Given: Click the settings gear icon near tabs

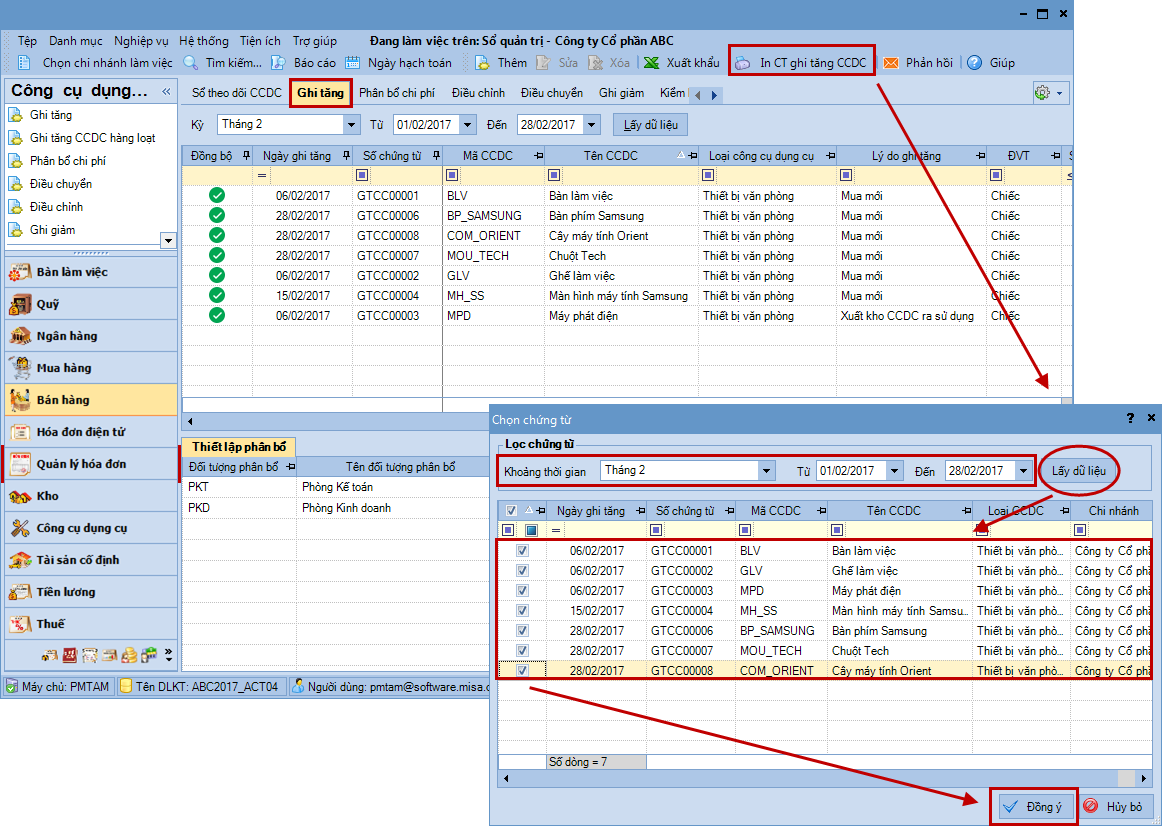Looking at the screenshot, I should click(1042, 93).
